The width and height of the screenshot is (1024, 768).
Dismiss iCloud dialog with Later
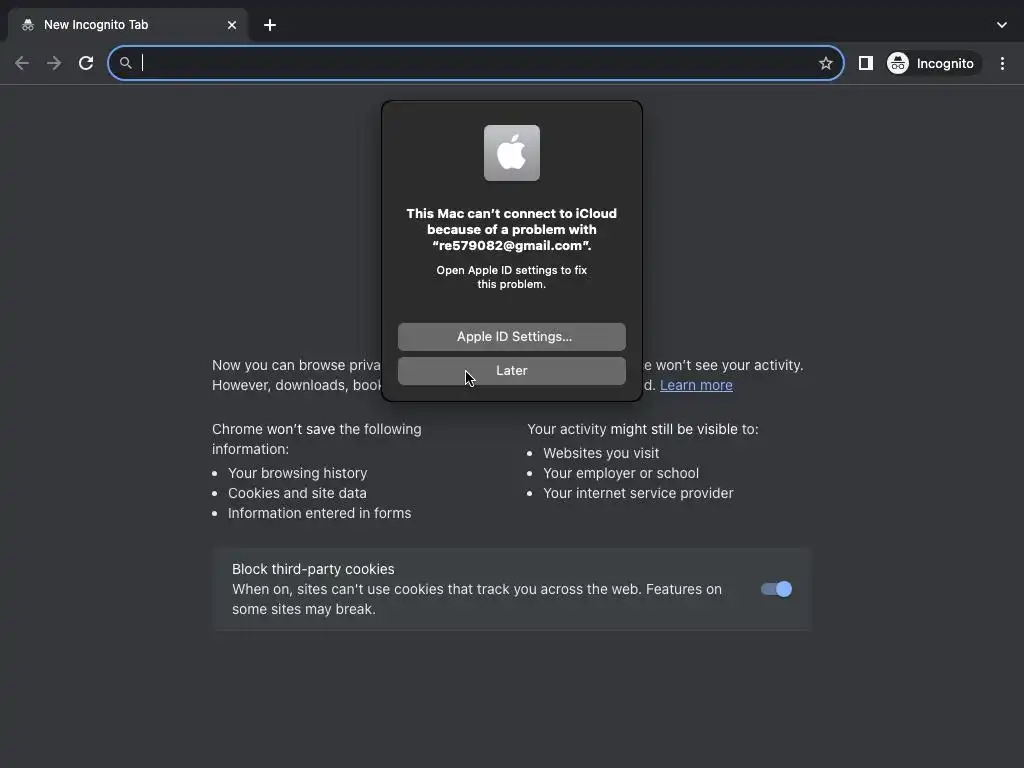tap(512, 371)
